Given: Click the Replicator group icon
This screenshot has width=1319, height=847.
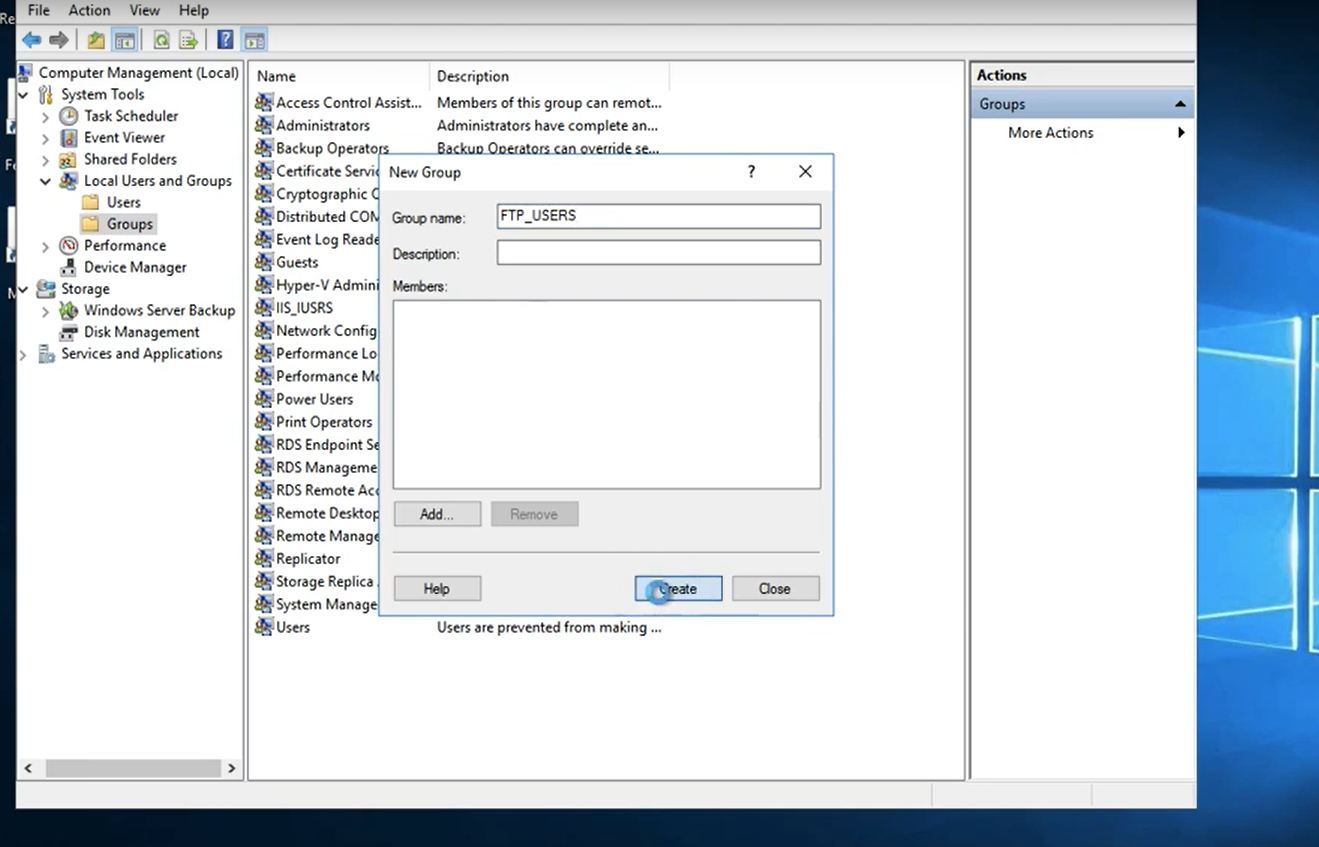Looking at the screenshot, I should (x=264, y=559).
